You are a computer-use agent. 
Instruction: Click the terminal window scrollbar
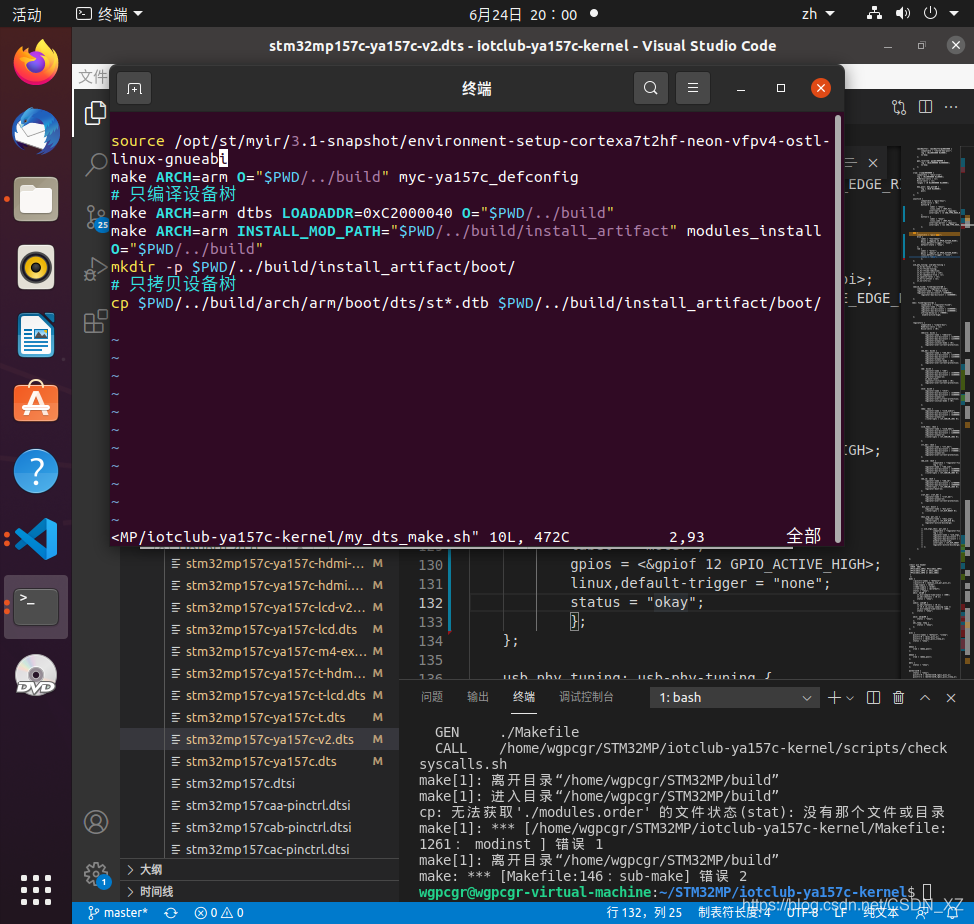pyautogui.click(x=839, y=329)
